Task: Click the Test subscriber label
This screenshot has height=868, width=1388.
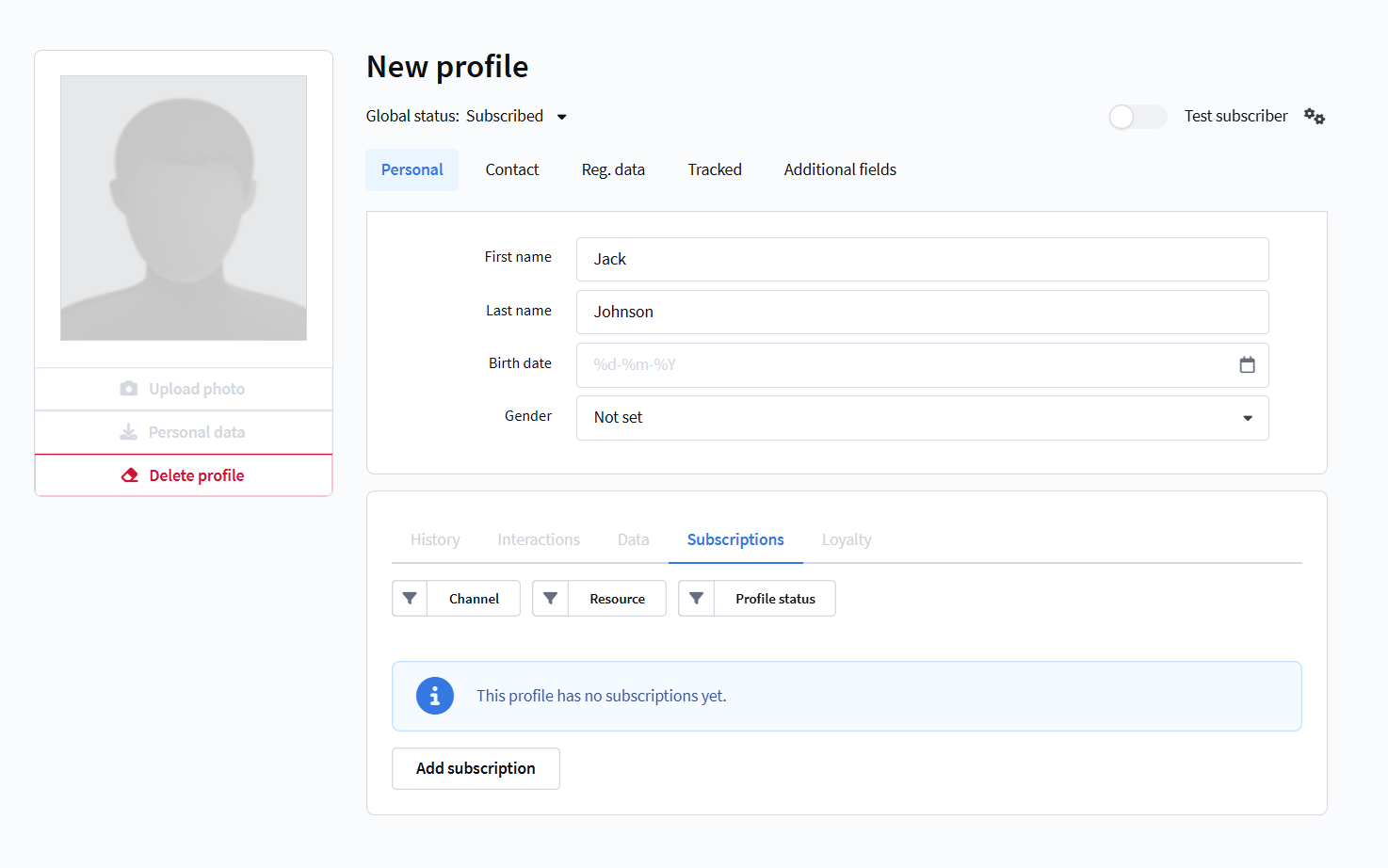Action: coord(1235,116)
